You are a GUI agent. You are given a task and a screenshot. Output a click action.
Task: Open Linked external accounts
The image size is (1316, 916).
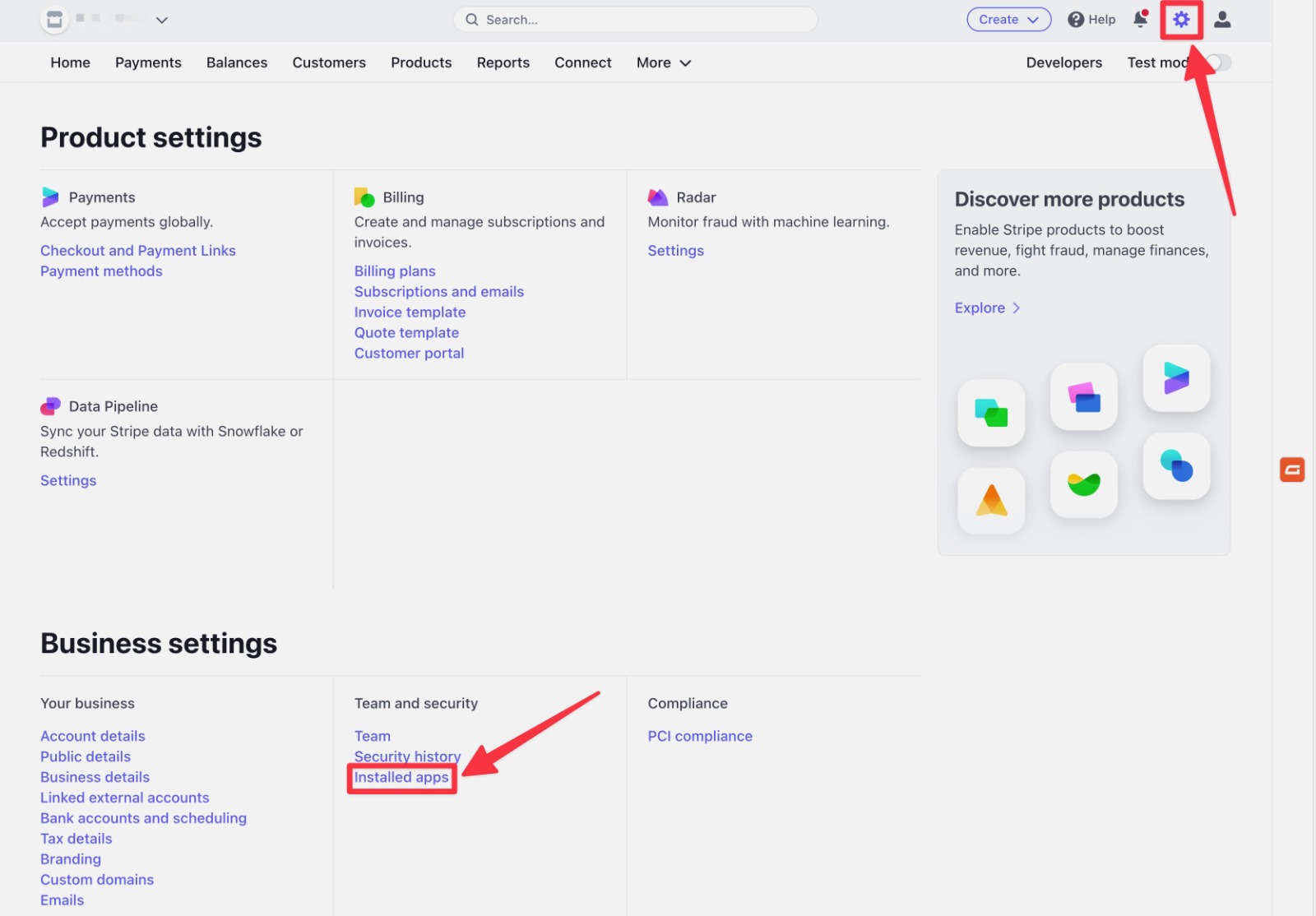tap(125, 798)
